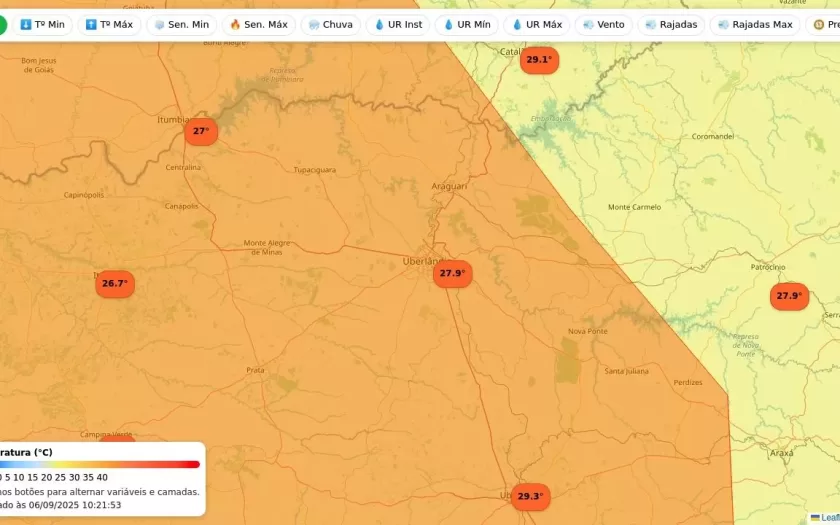840x525 pixels.
Task: Click the green circle button at top left
Action: click(x=2, y=24)
